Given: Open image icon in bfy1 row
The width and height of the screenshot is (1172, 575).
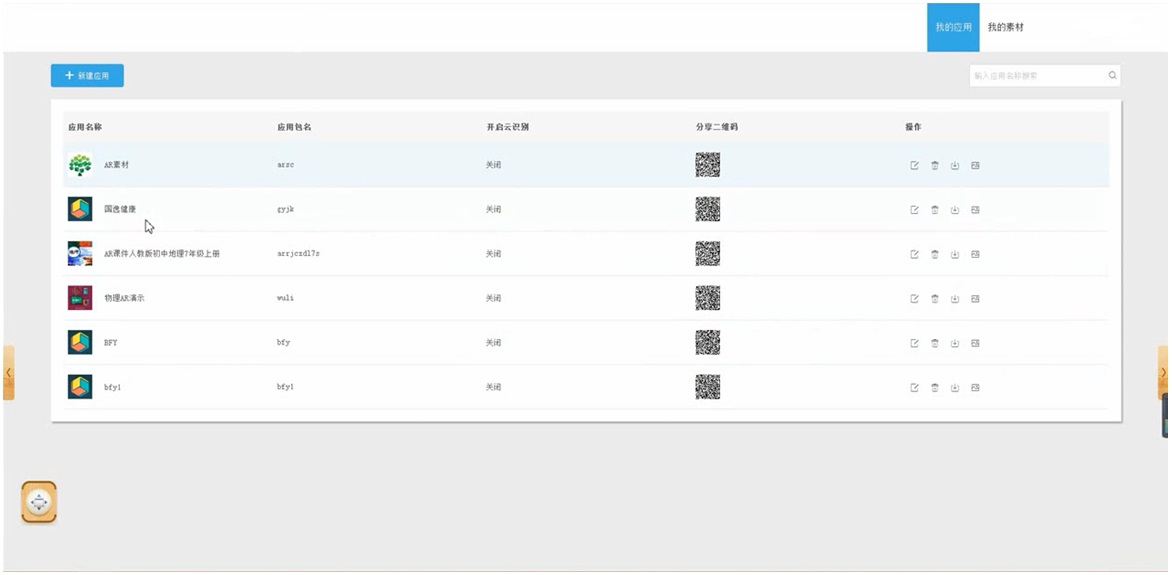Looking at the screenshot, I should point(975,387).
